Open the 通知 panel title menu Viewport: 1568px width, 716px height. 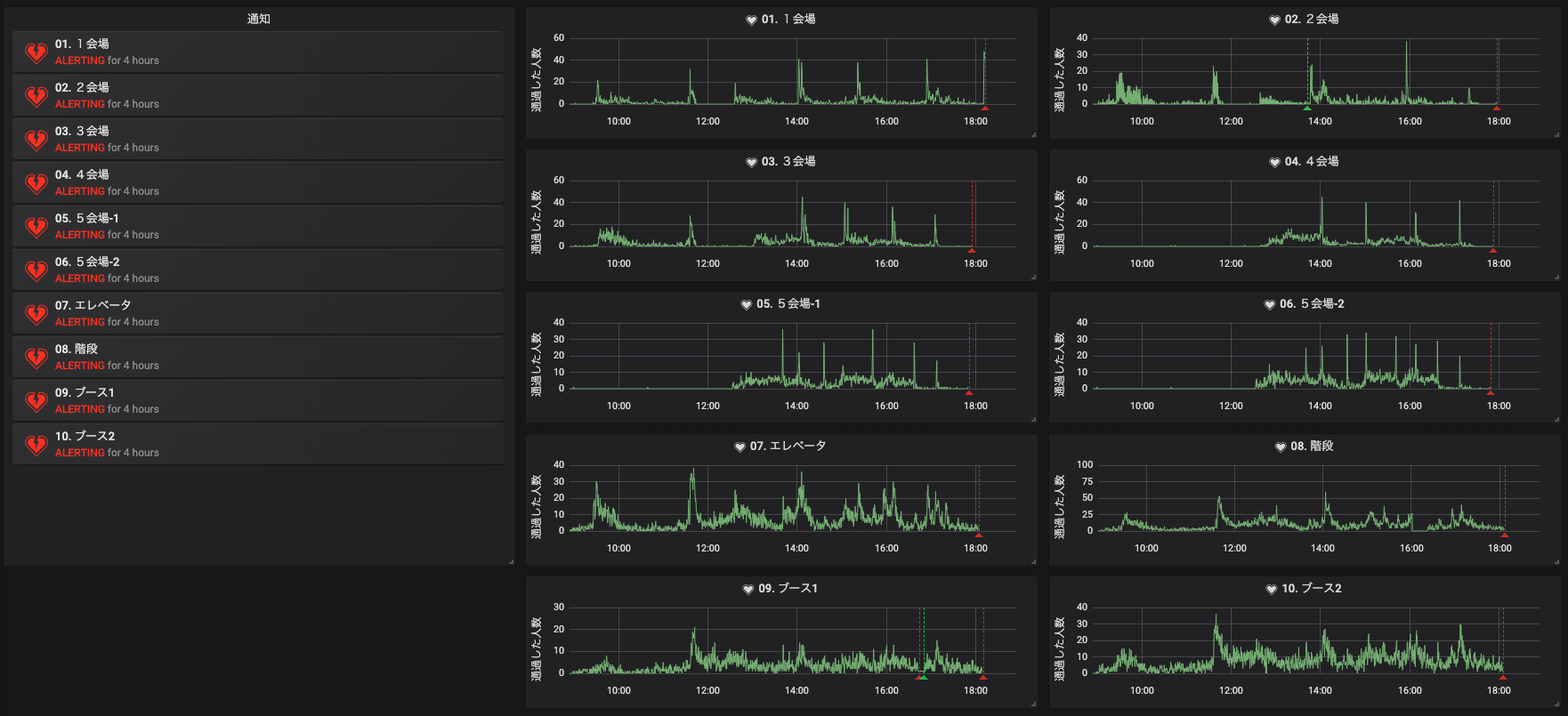(259, 19)
